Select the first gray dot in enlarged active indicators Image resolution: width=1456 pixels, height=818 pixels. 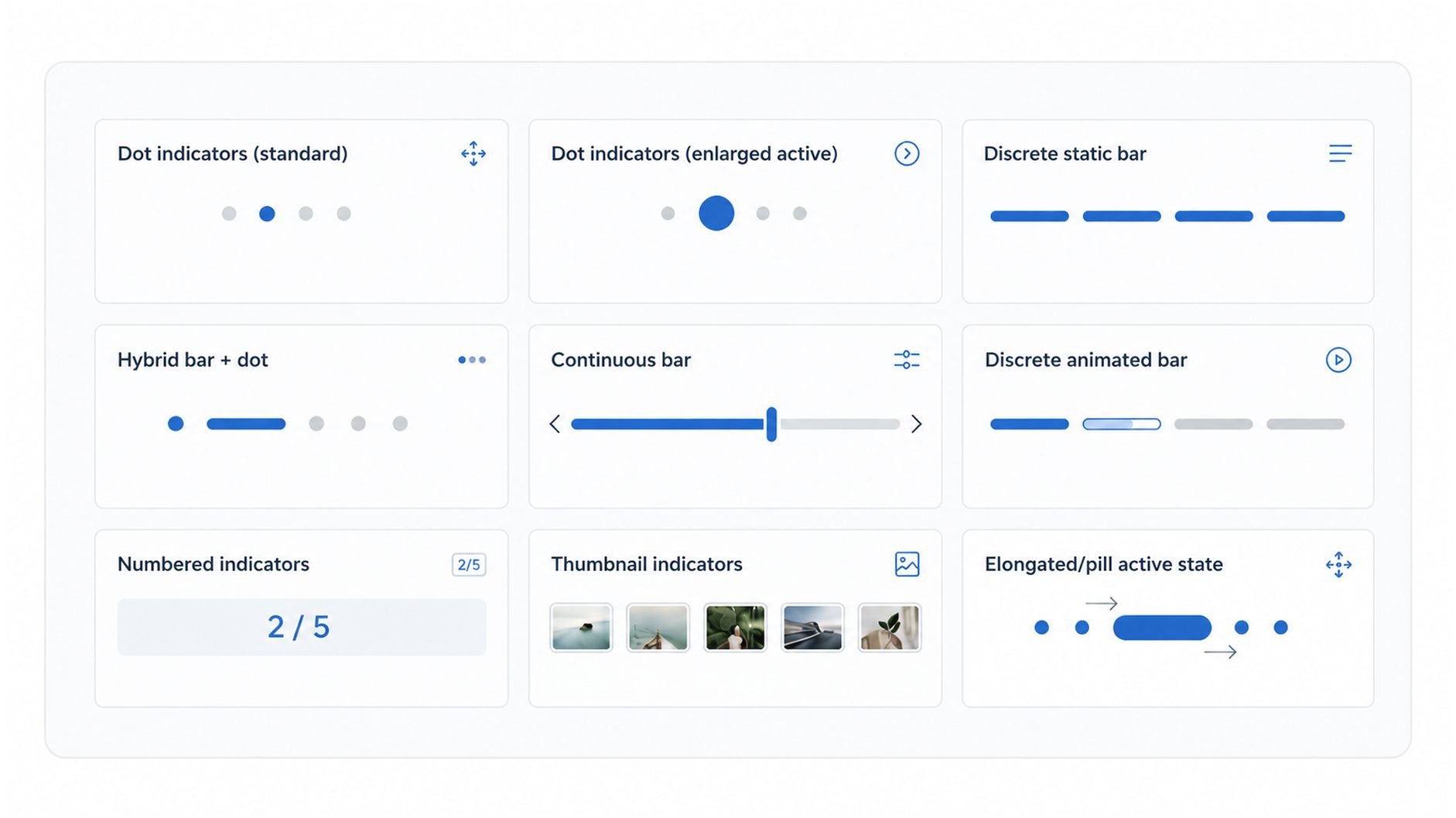tap(668, 214)
